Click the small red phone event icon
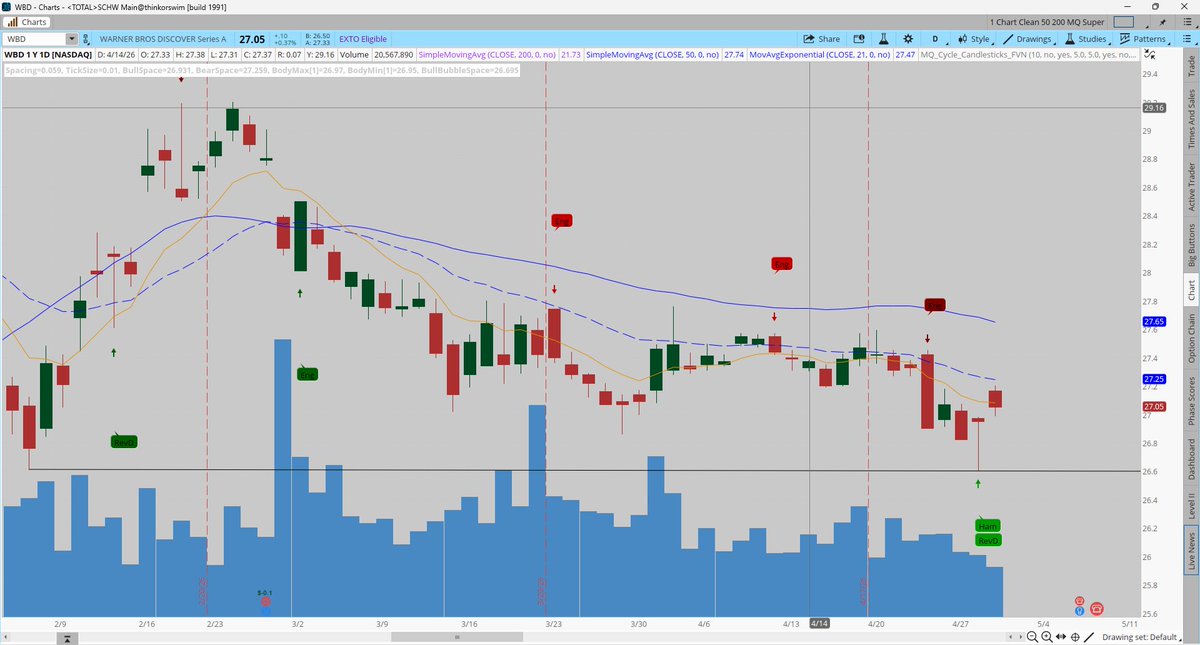 coord(1080,599)
